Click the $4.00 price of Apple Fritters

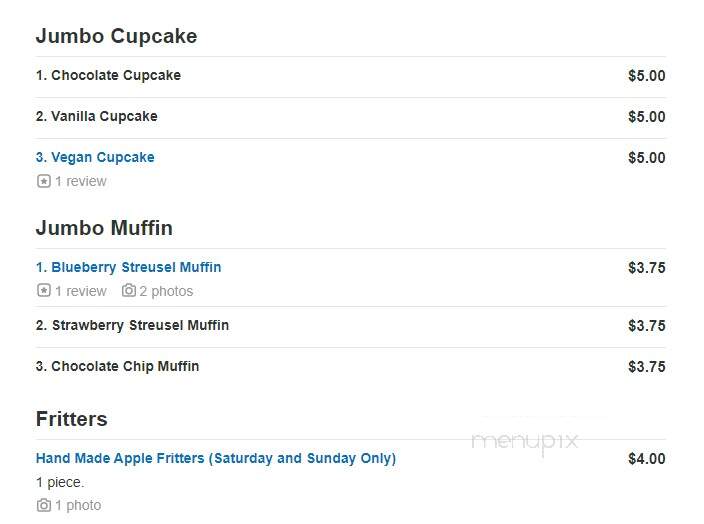[x=647, y=459]
